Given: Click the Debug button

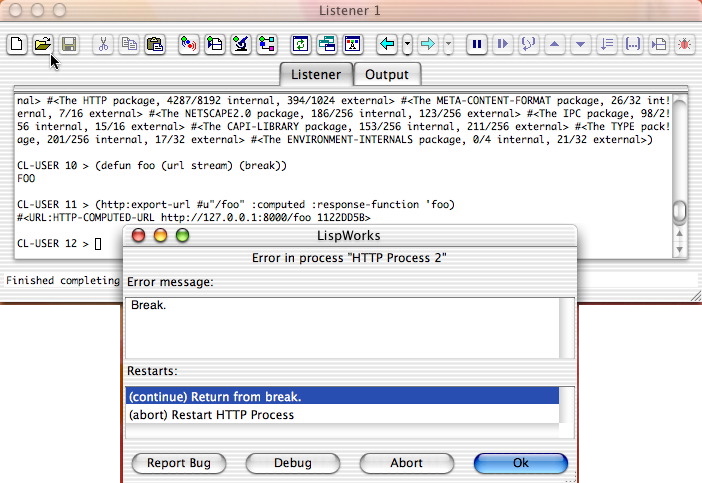Looking at the screenshot, I should coord(293,463).
